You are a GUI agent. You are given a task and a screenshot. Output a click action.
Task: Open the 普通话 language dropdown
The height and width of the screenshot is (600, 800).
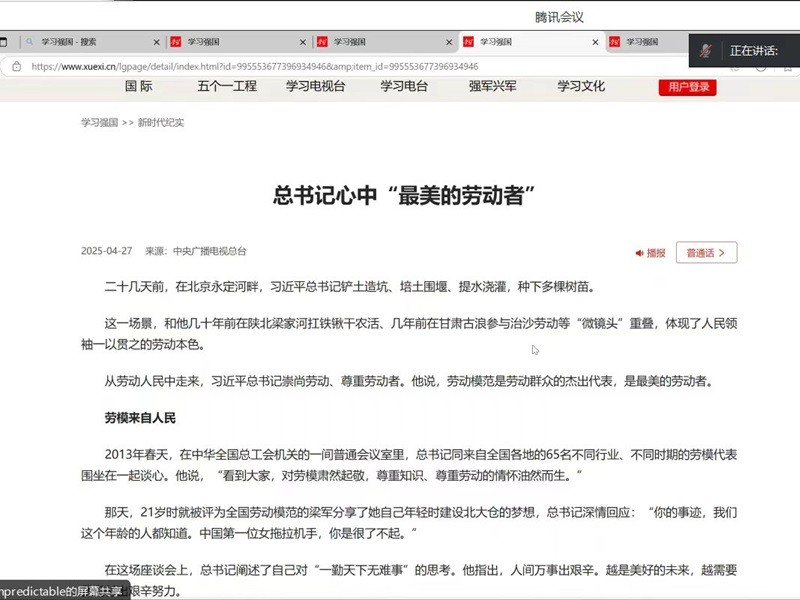point(706,253)
